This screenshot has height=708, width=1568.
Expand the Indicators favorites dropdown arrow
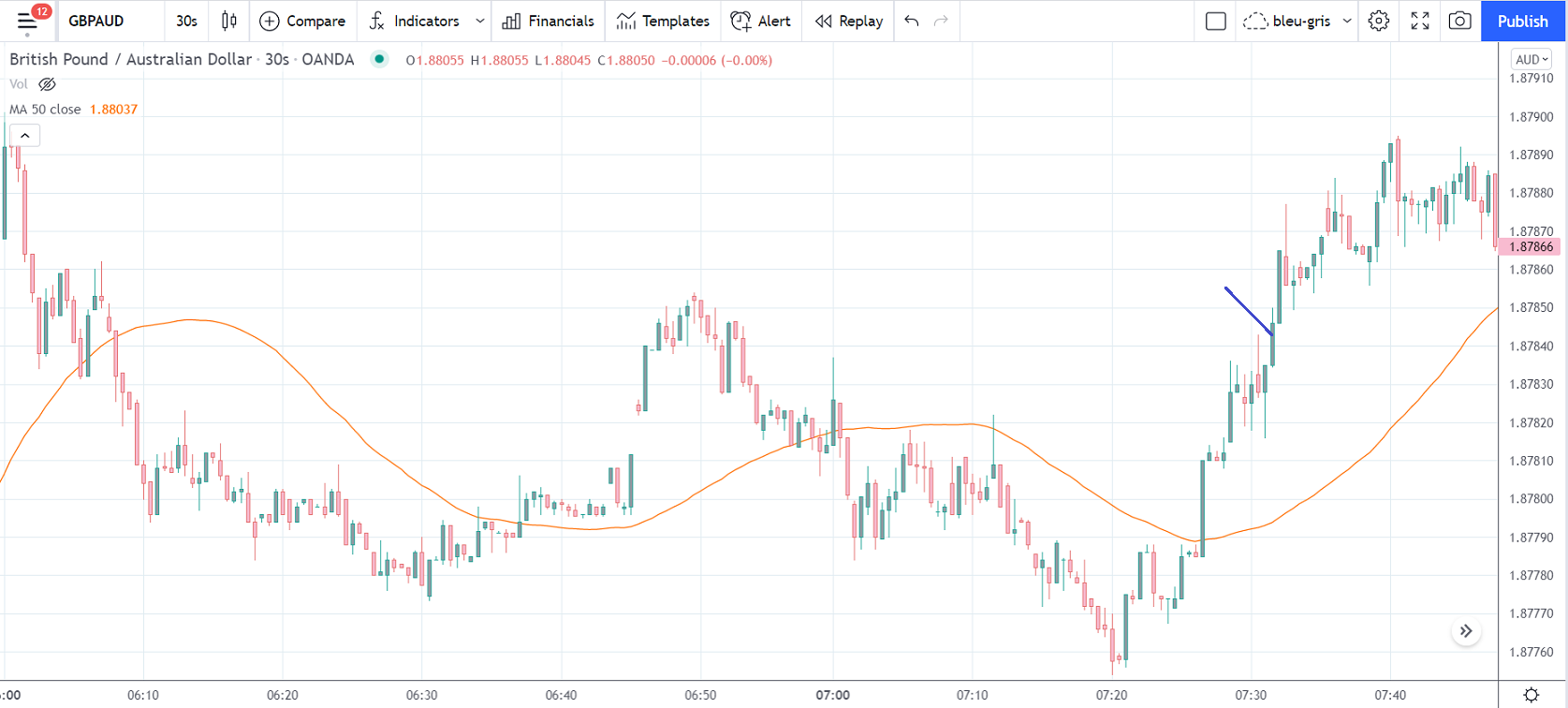[480, 21]
